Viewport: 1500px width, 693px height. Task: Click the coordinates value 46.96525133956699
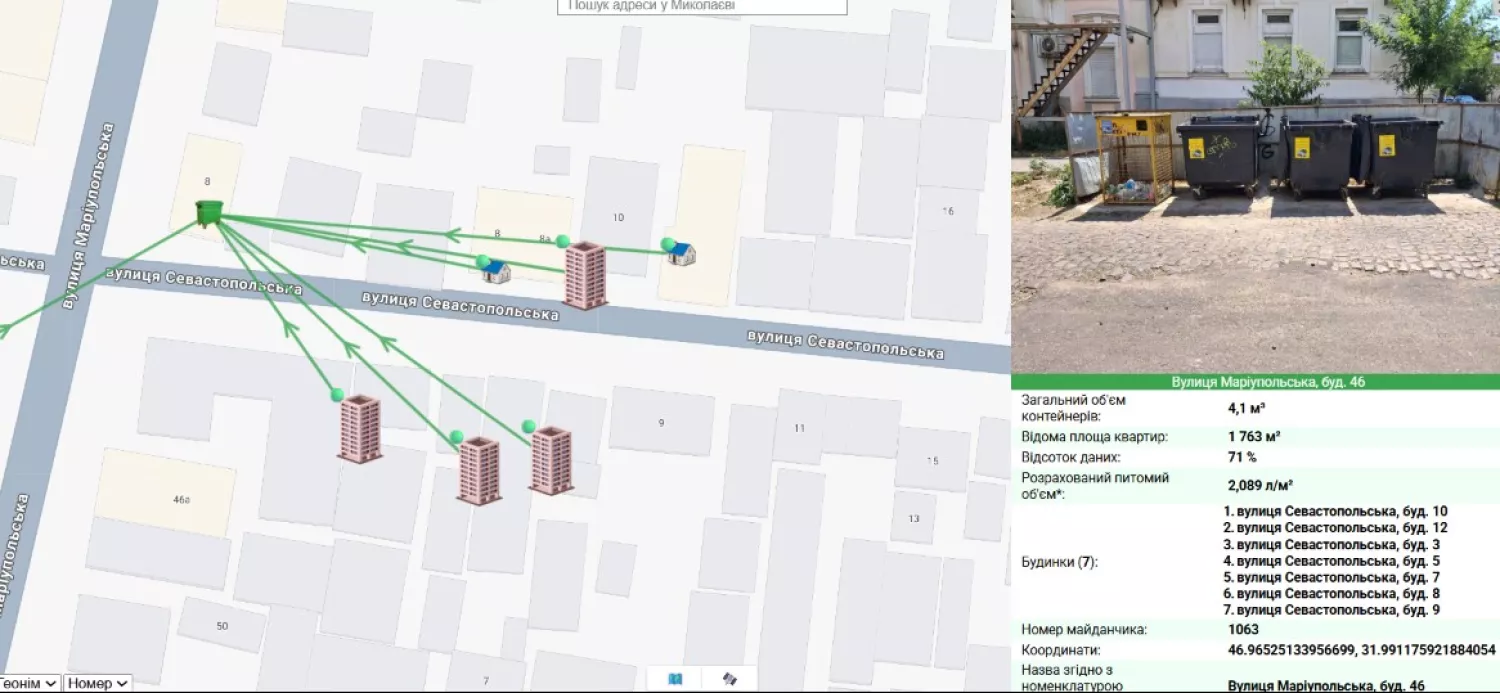[x=1290, y=649]
